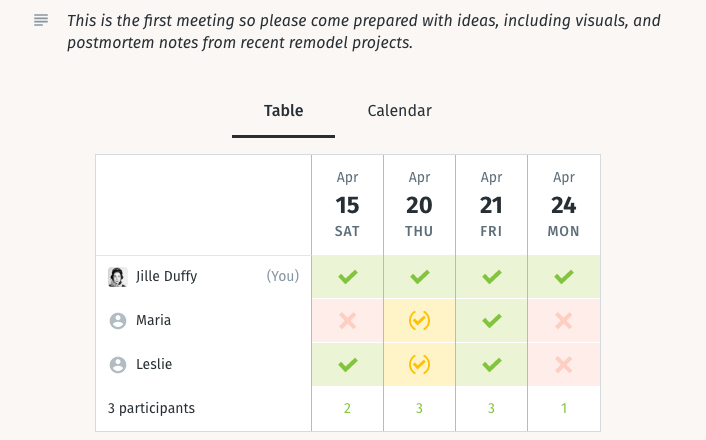Click the description lines icon beside the meeting note
This screenshot has height=440, width=706.
click(x=41, y=20)
